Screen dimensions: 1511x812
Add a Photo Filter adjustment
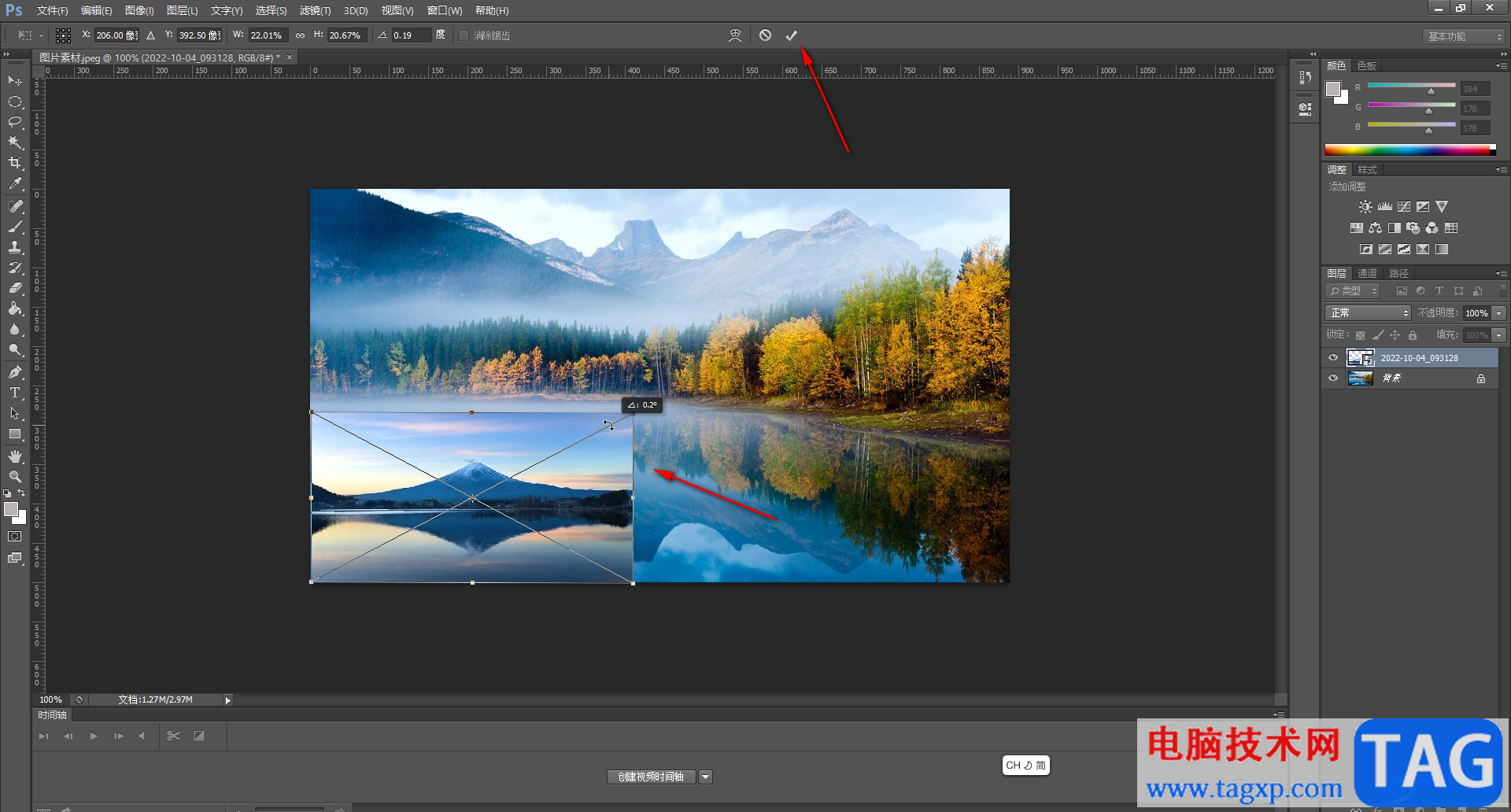pyautogui.click(x=1413, y=228)
